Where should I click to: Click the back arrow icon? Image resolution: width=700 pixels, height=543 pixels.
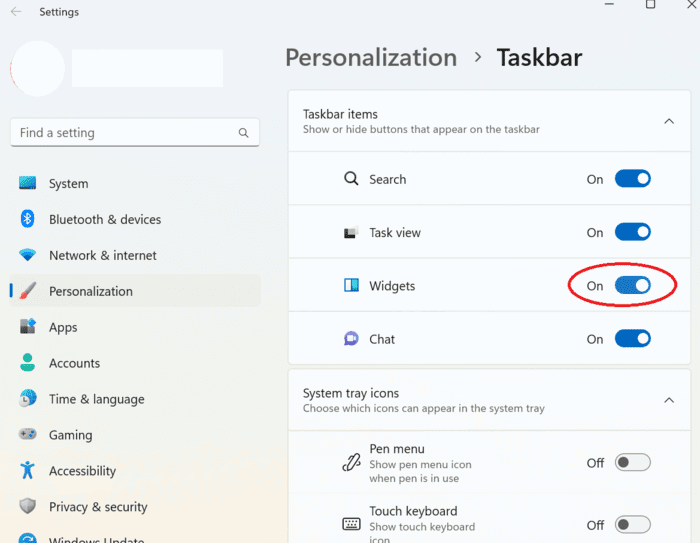pos(16,12)
